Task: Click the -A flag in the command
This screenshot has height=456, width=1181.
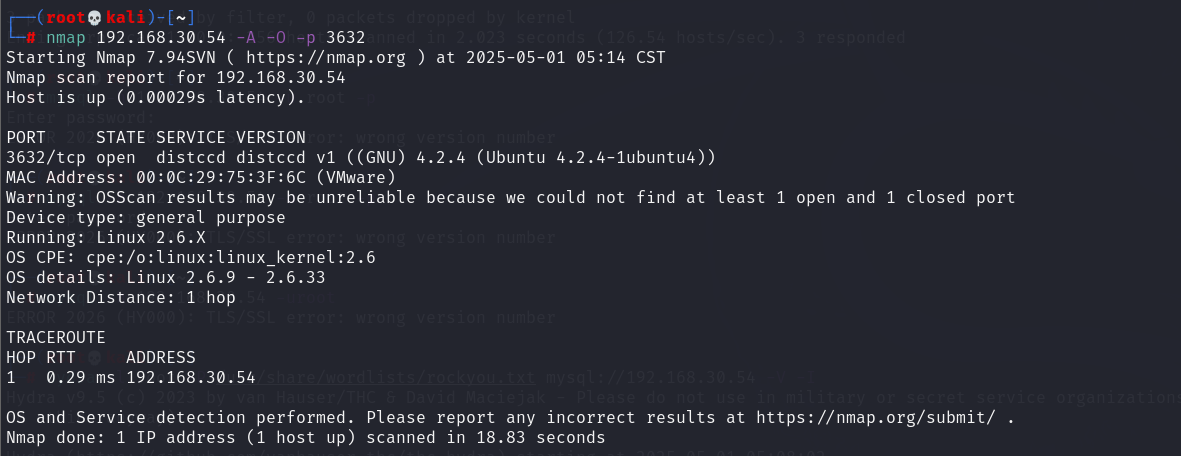Action: (246, 38)
